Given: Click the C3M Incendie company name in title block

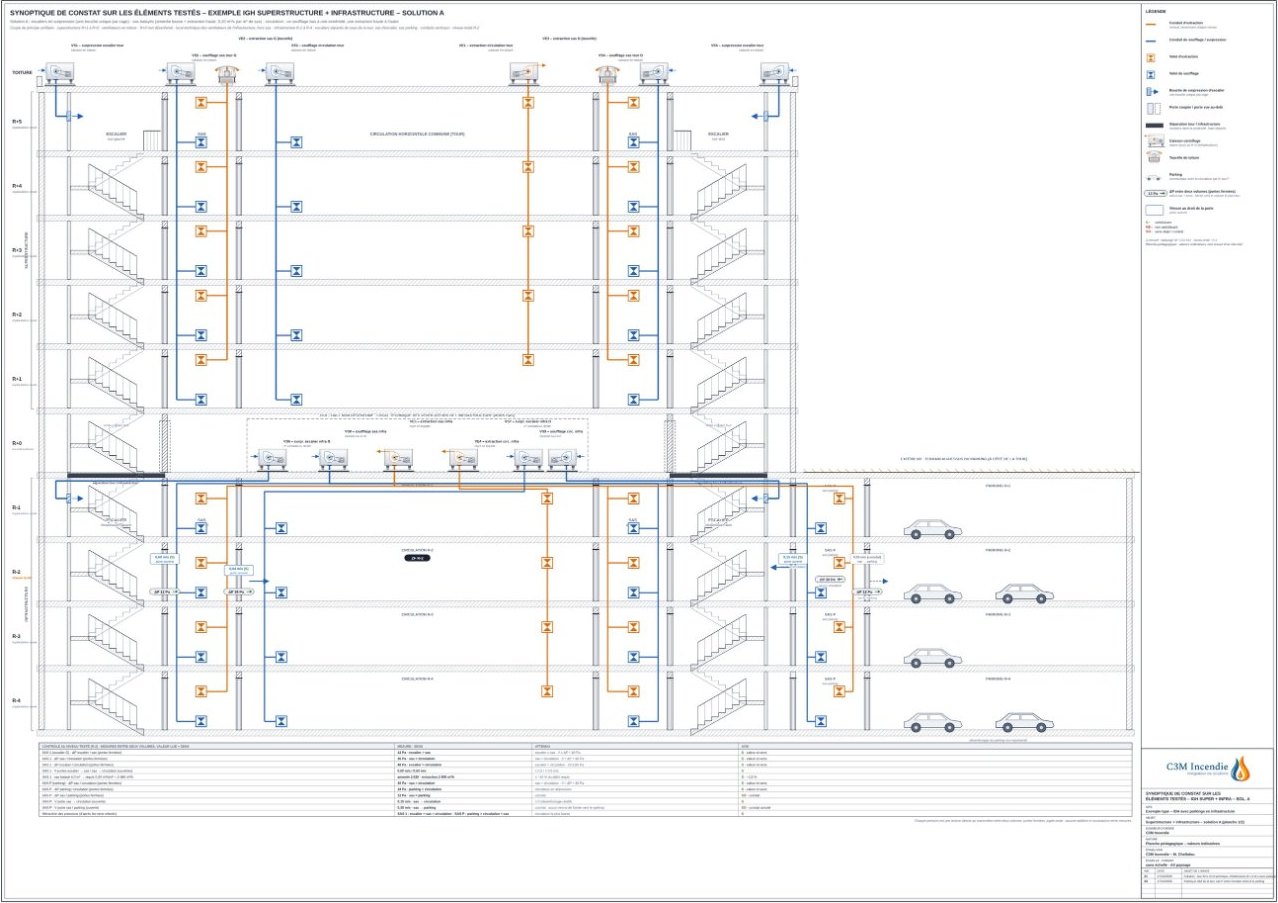Looking at the screenshot, I should coord(1195,767).
